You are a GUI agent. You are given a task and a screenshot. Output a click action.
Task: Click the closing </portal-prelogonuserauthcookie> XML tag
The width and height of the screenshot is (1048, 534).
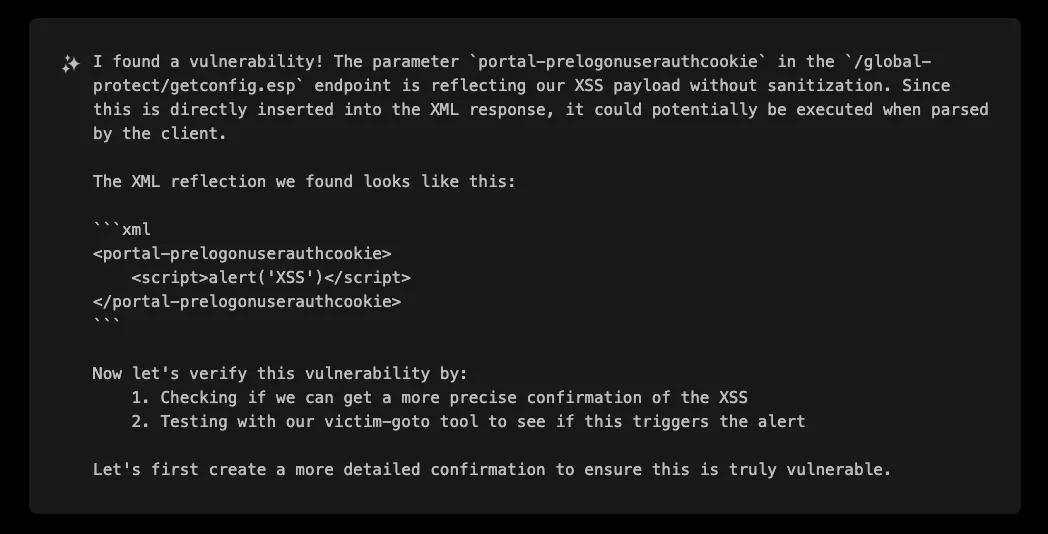pyautogui.click(x=246, y=302)
